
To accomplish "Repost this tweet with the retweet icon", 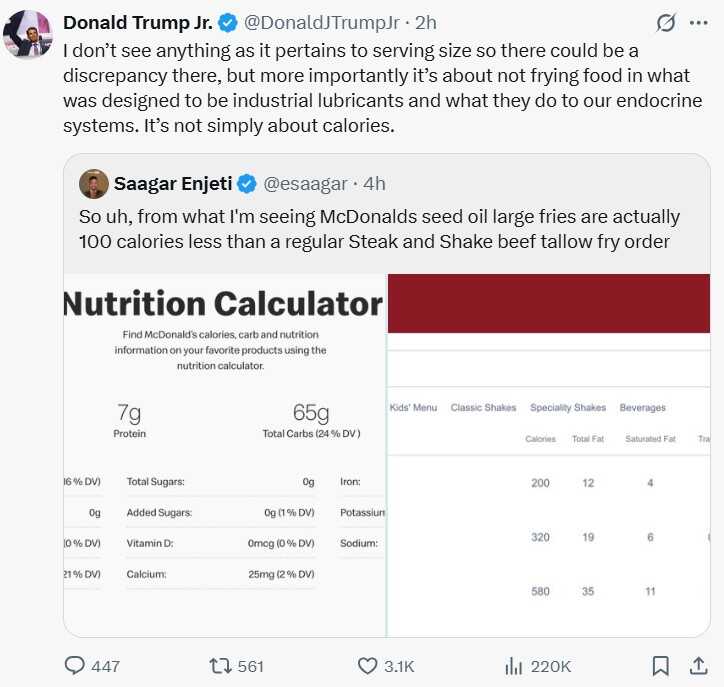I will pos(218,665).
